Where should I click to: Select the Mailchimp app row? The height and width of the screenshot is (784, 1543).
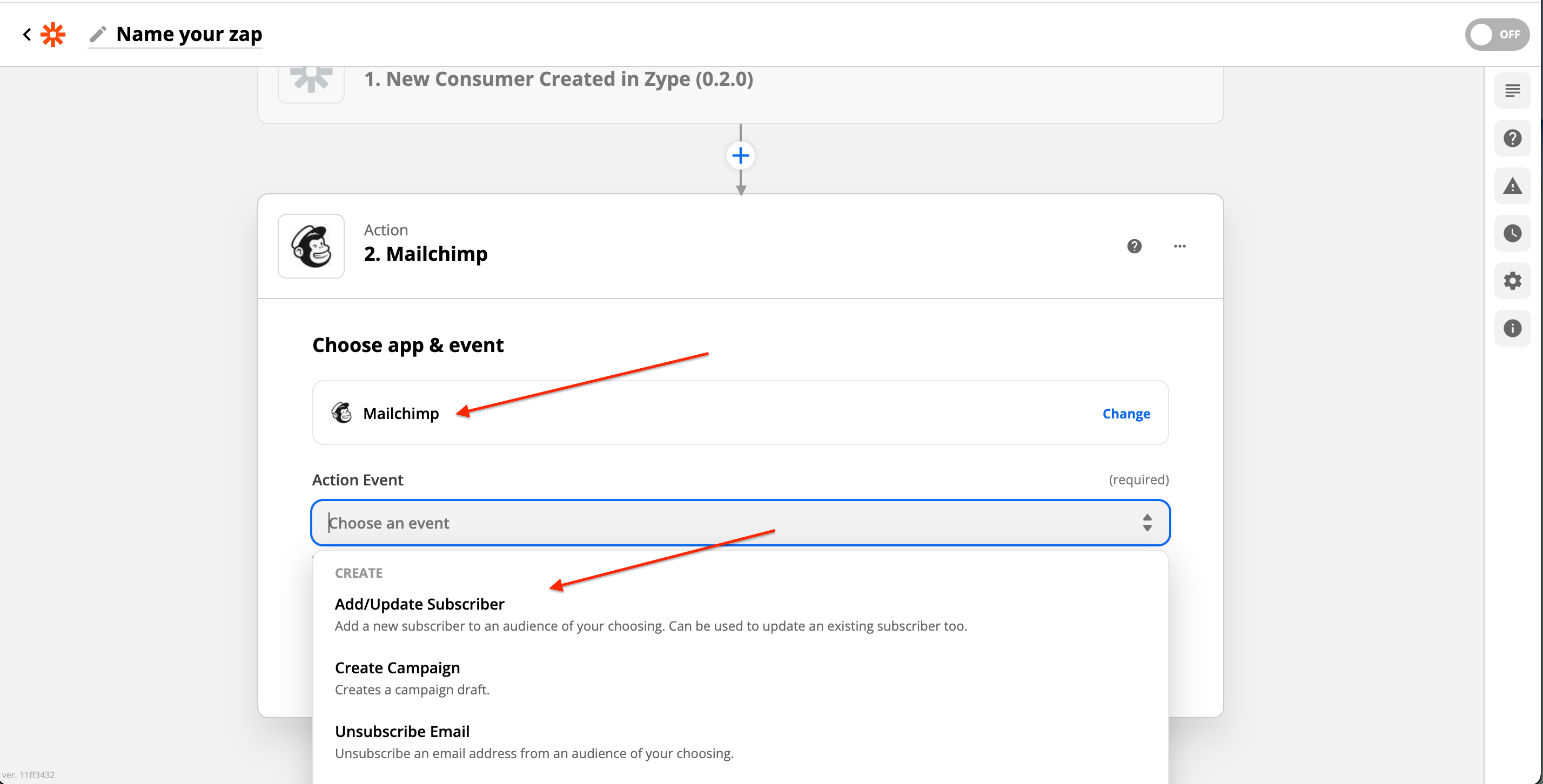pos(740,413)
